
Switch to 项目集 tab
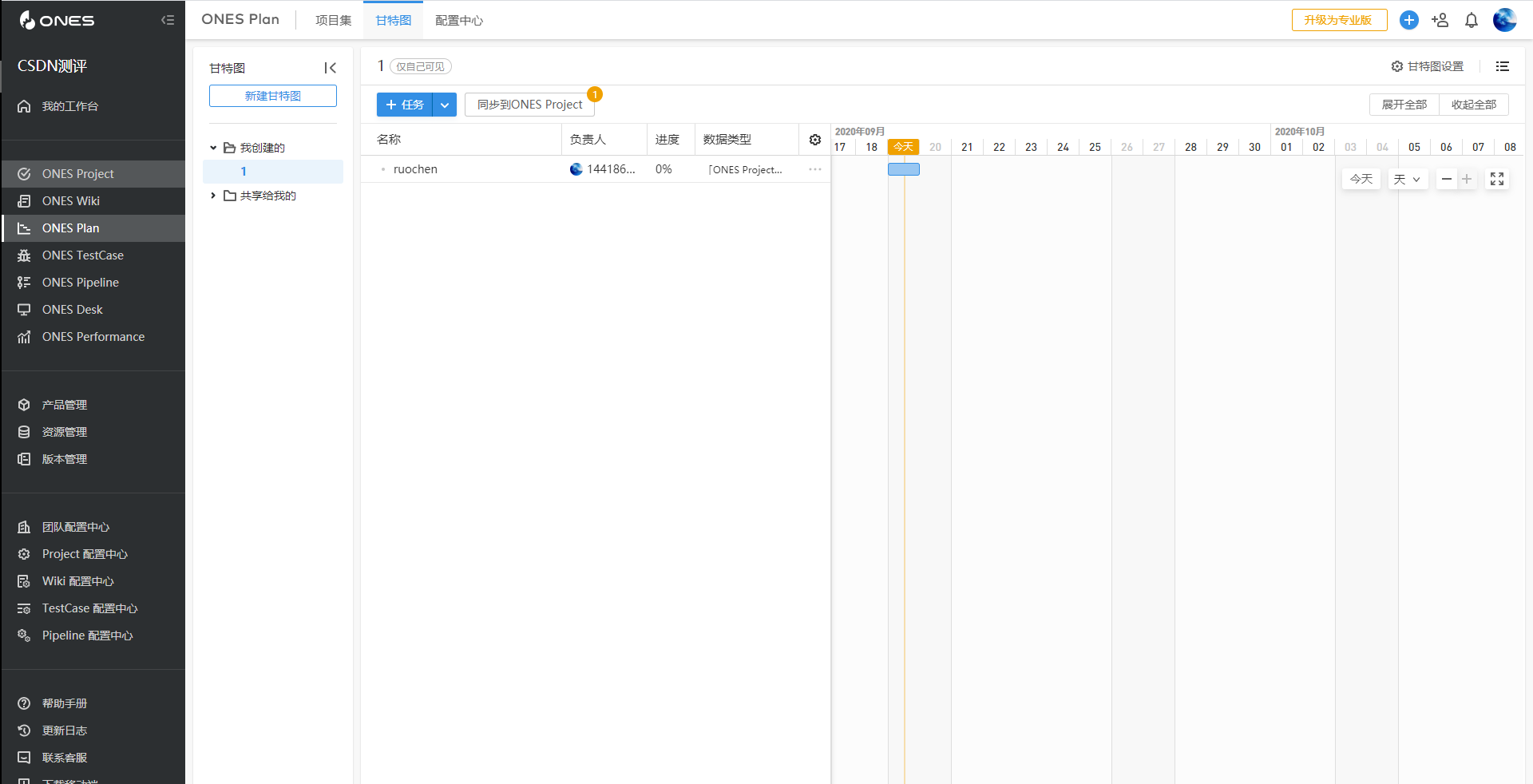pos(333,20)
